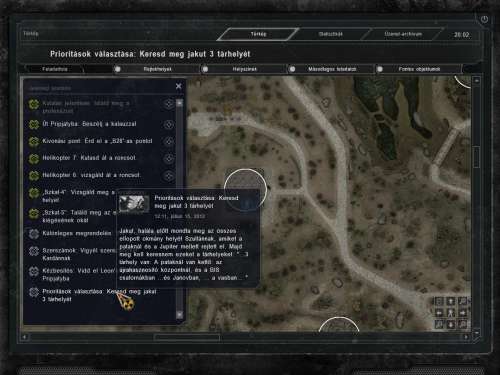Select the 'Prioritások választása' task list icon

(x=34, y=292)
